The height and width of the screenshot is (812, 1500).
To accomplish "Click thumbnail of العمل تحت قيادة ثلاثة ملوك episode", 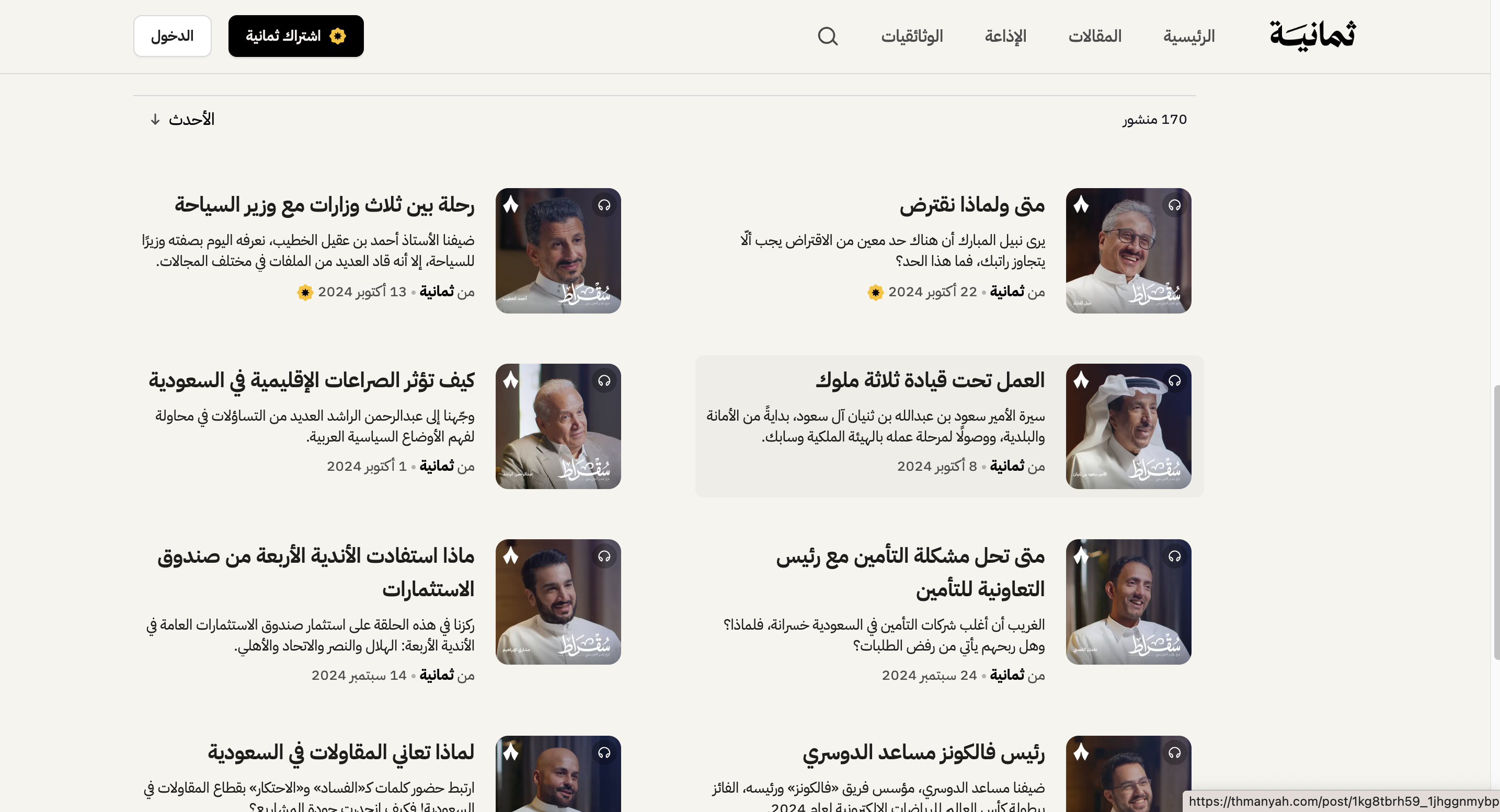I will (1128, 427).
